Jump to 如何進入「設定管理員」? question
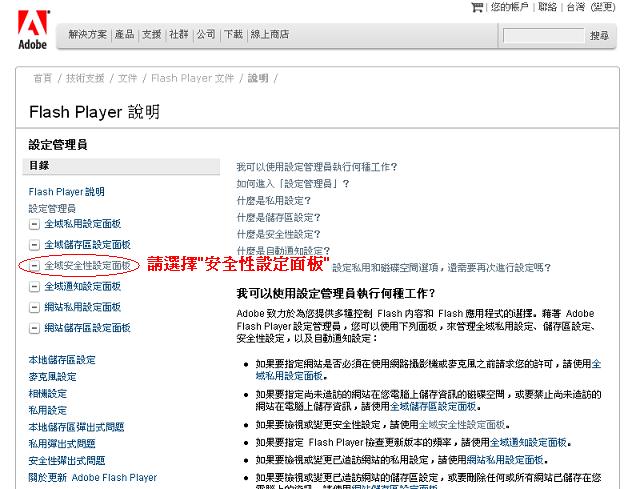Image resolution: width=636 pixels, height=489 pixels. [293, 184]
